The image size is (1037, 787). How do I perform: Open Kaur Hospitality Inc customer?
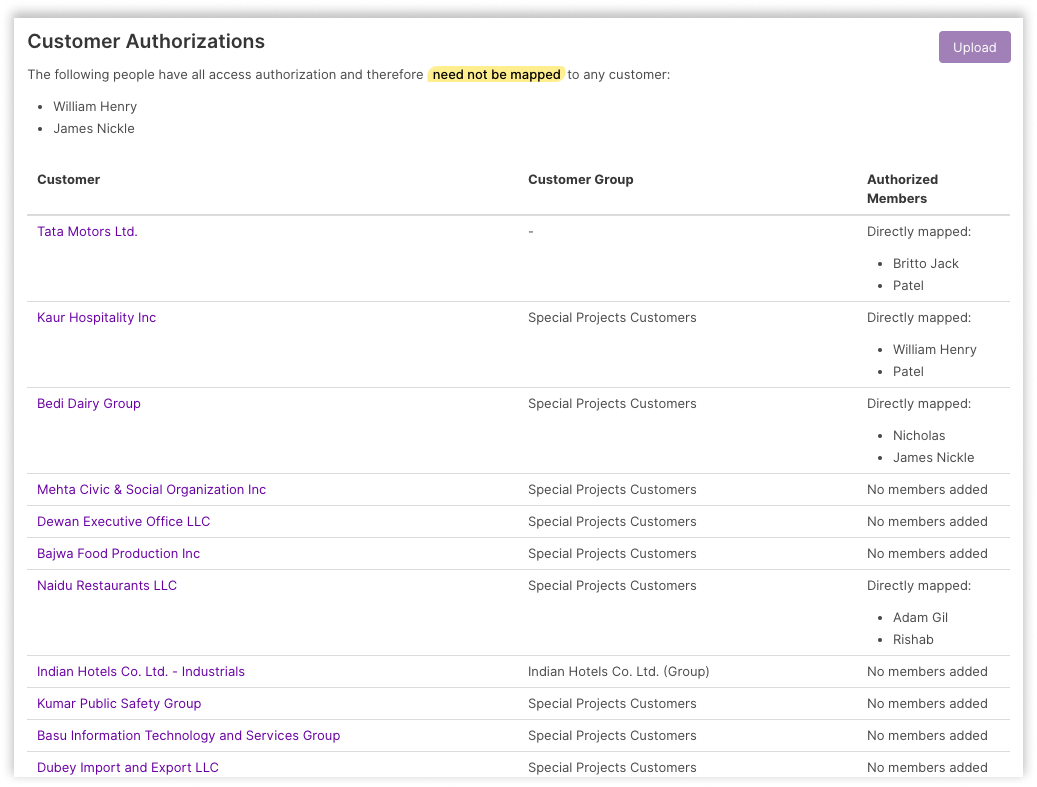click(x=96, y=317)
